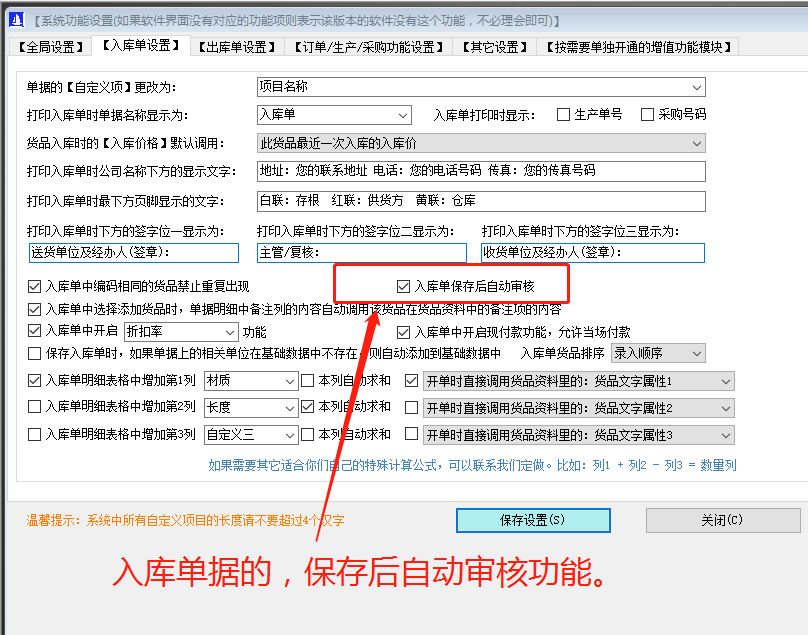Change 入库单中货品排序 from 录入顺序
Viewport: 808px width, 635px height.
click(697, 352)
